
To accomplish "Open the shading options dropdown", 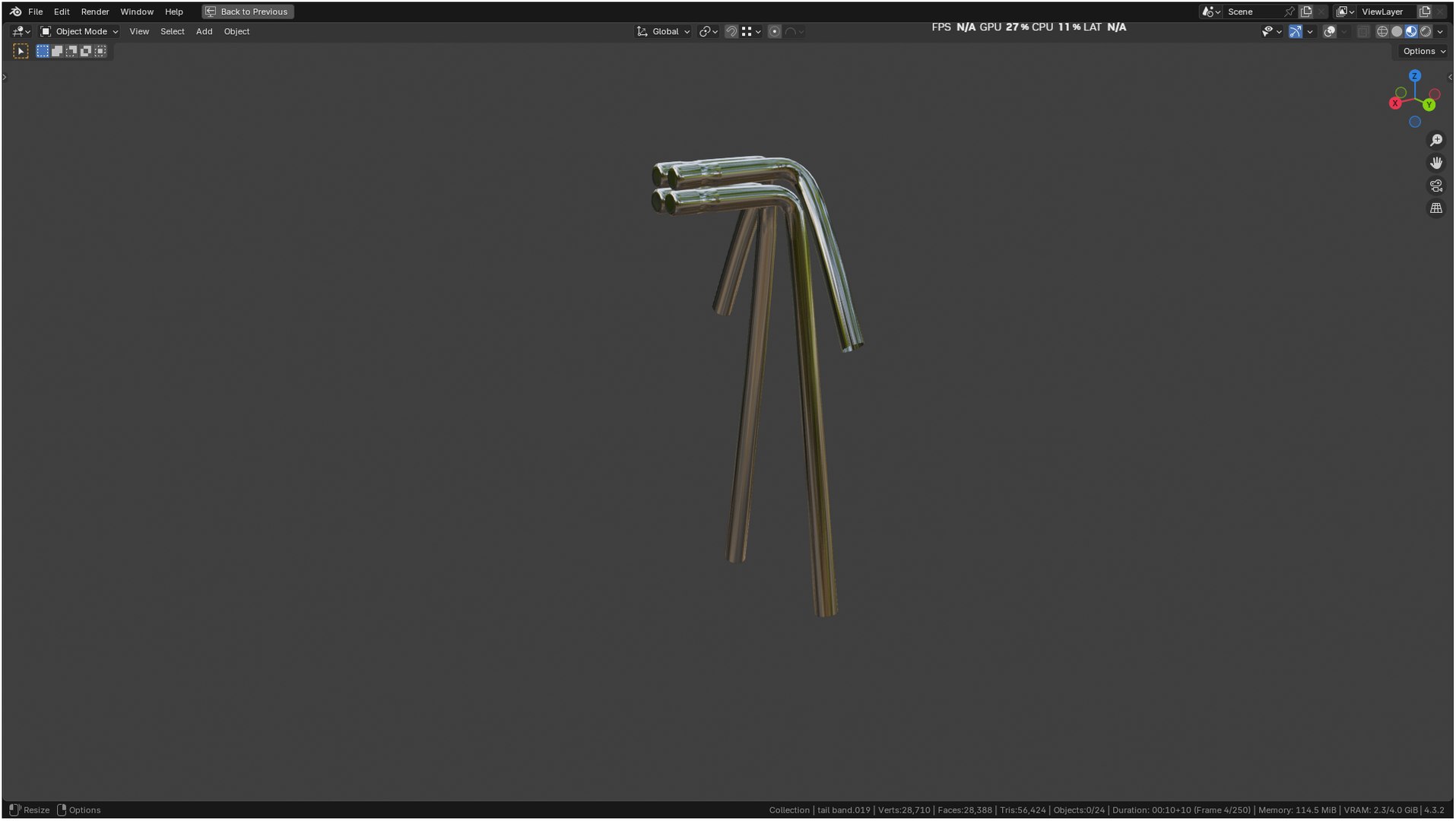I will click(x=1440, y=31).
